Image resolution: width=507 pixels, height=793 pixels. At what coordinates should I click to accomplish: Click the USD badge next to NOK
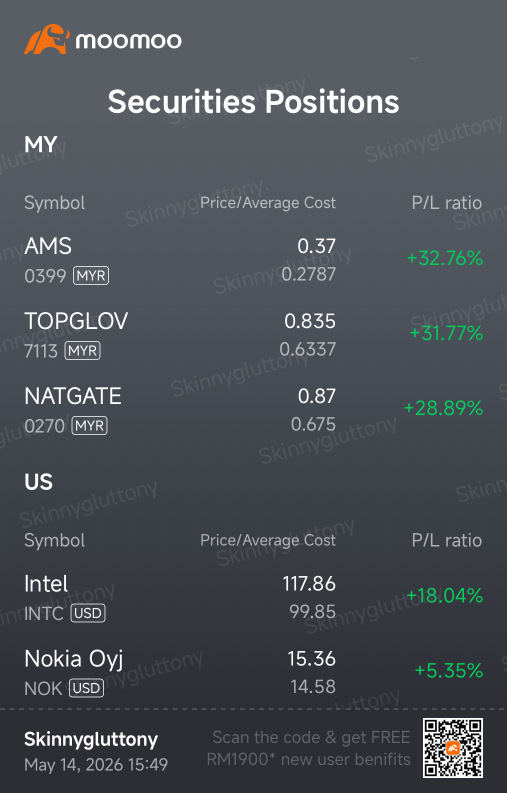click(x=86, y=688)
